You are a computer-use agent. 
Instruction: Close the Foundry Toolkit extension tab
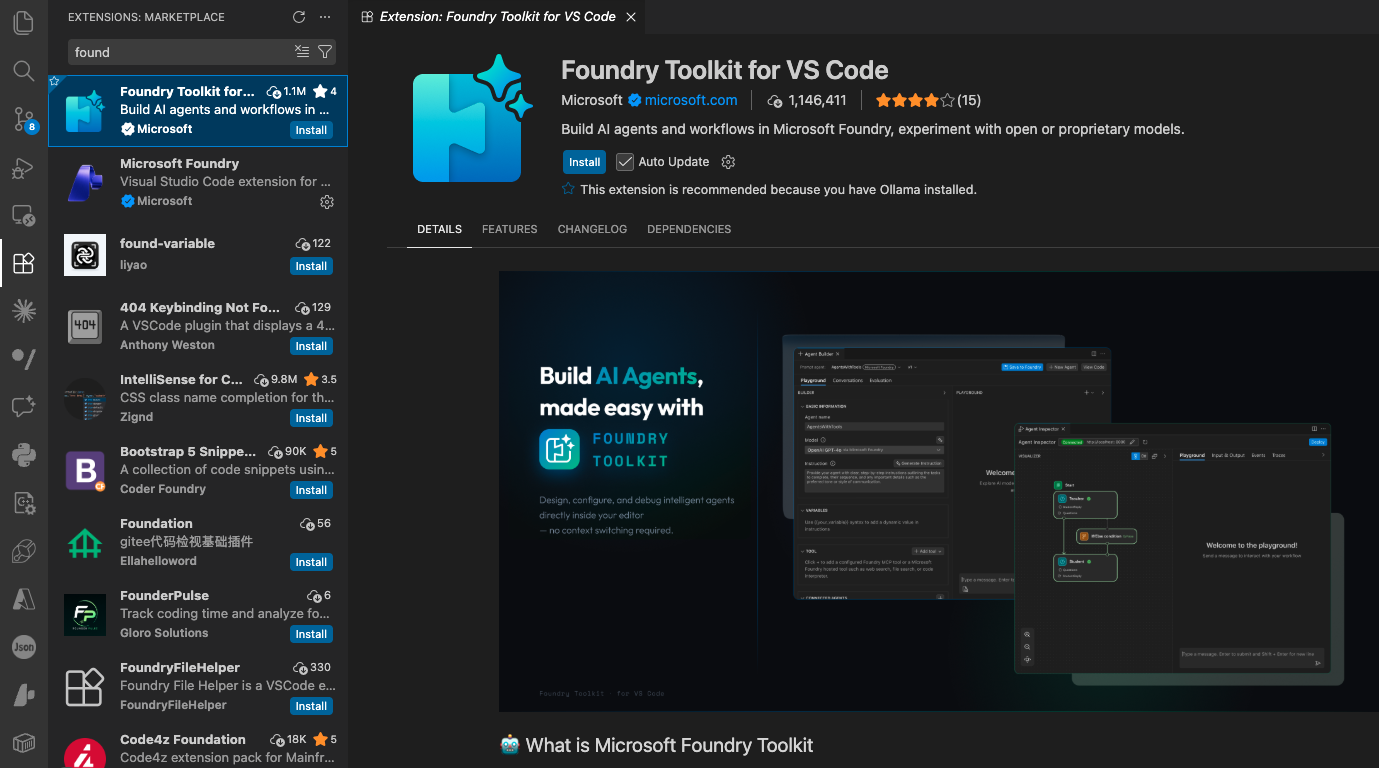pyautogui.click(x=630, y=17)
